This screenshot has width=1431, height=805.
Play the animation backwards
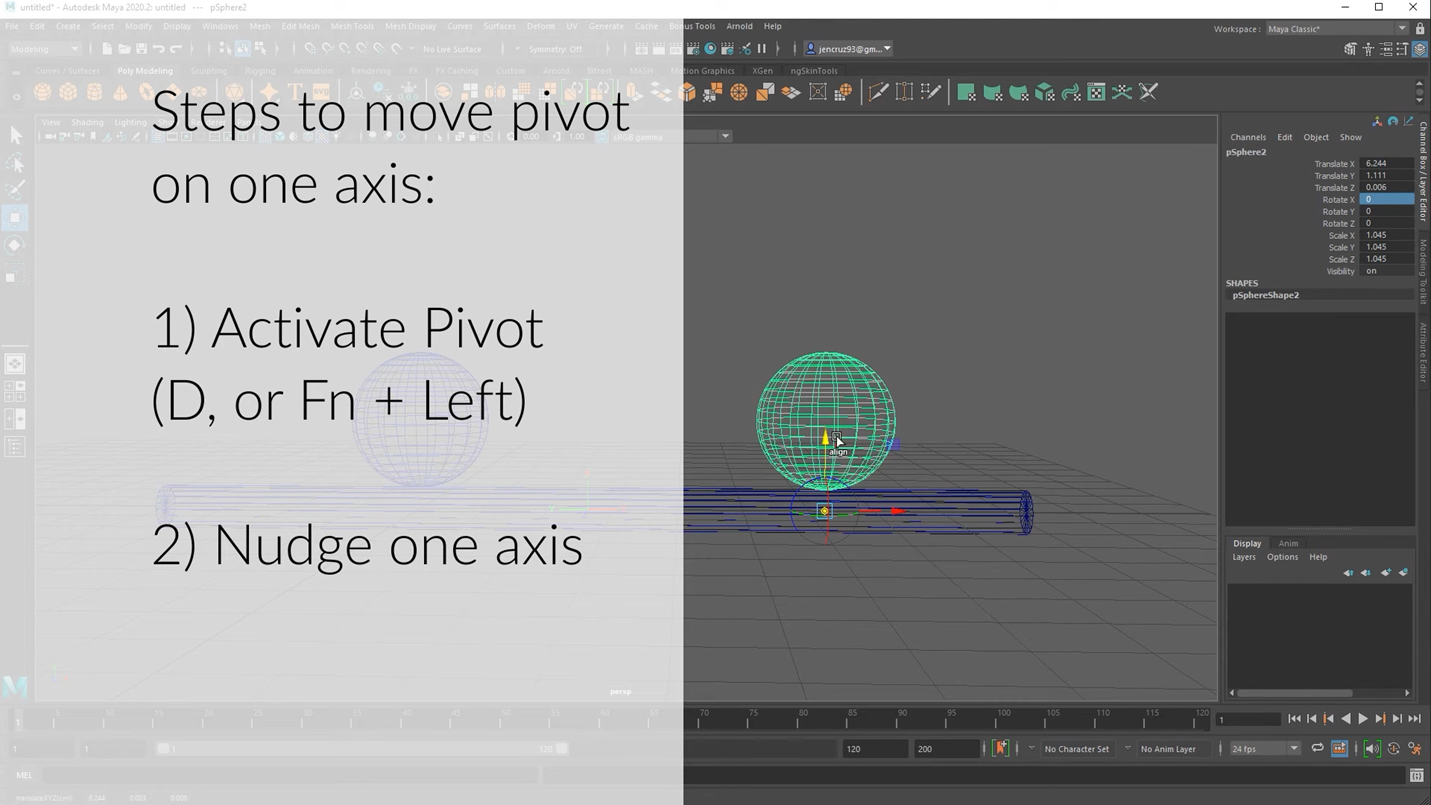1346,719
